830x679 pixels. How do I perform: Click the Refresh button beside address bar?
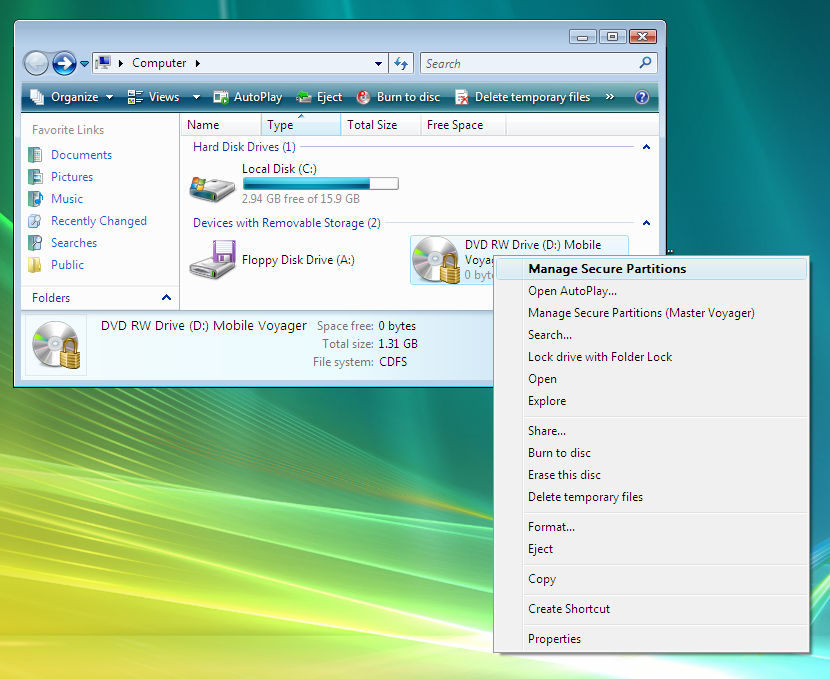(401, 64)
